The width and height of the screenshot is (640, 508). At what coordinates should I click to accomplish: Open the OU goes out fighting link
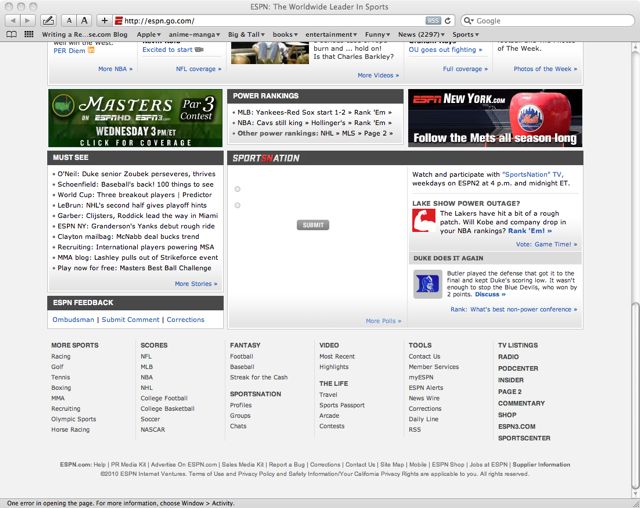point(445,49)
